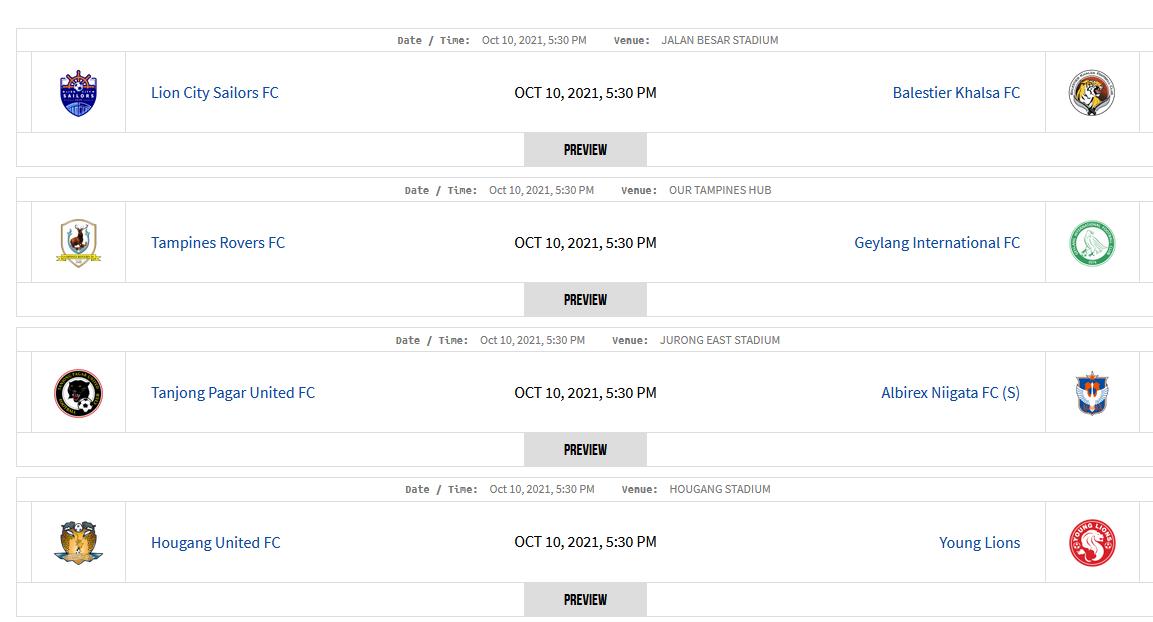The width and height of the screenshot is (1153, 622).
Task: Open the Balestier Khalsa FC team link
Action: click(x=956, y=93)
